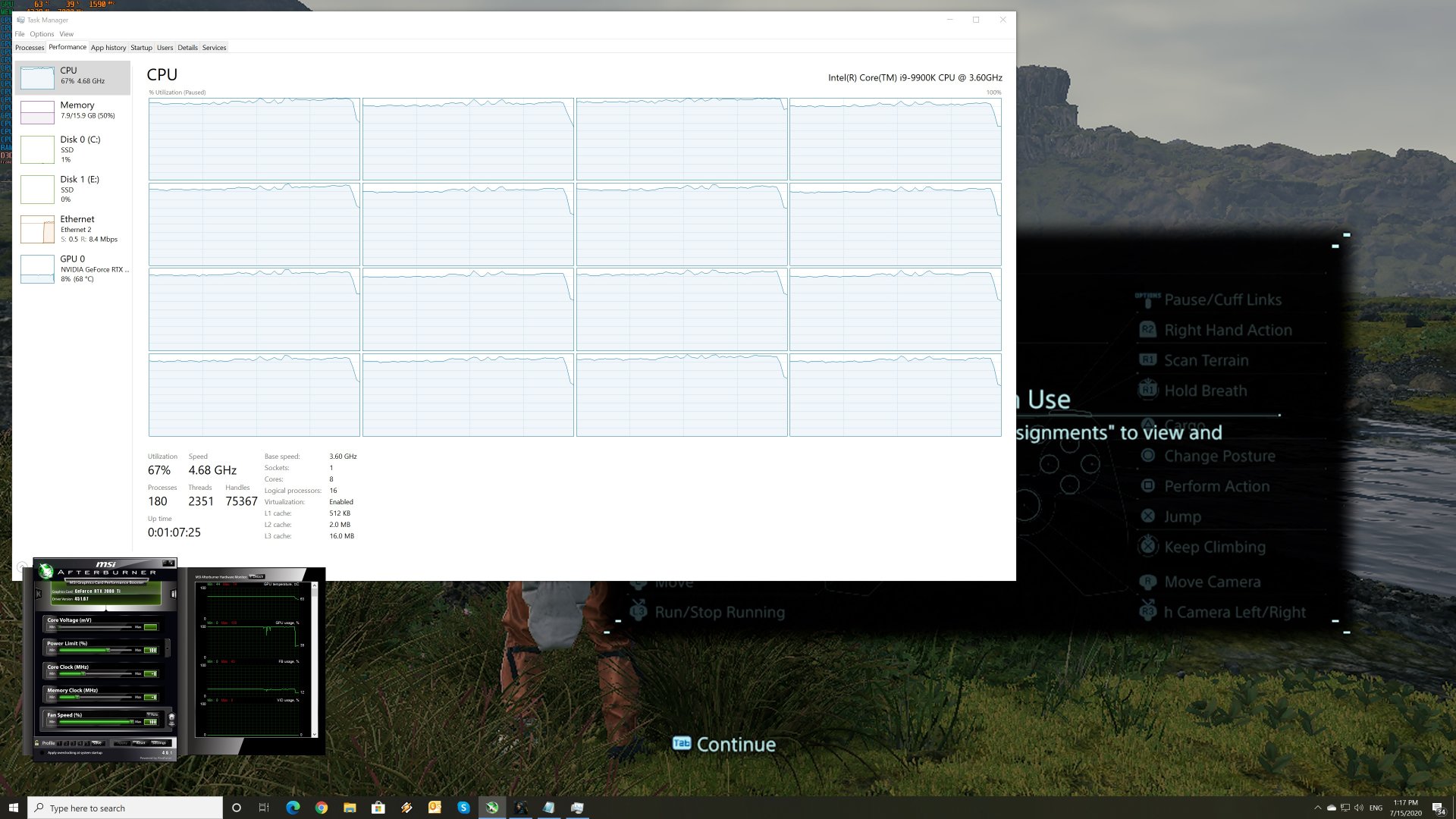The image size is (1456, 819).
Task: Open Skype from taskbar
Action: click(463, 808)
